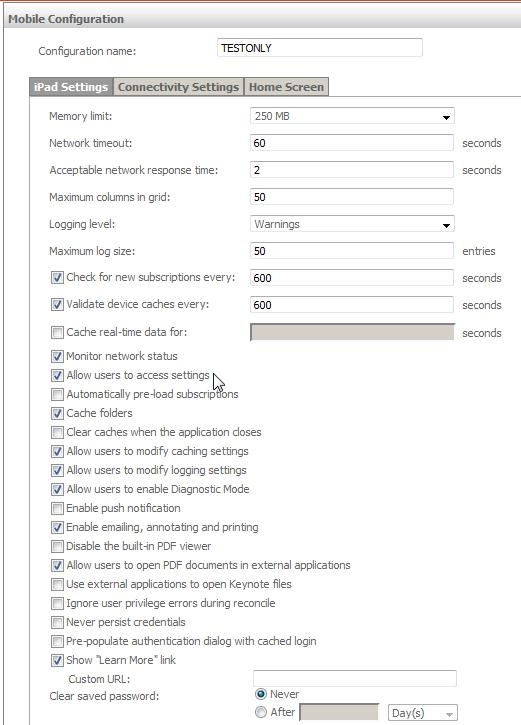Select the After radio button
The height and width of the screenshot is (725, 521).
click(261, 712)
